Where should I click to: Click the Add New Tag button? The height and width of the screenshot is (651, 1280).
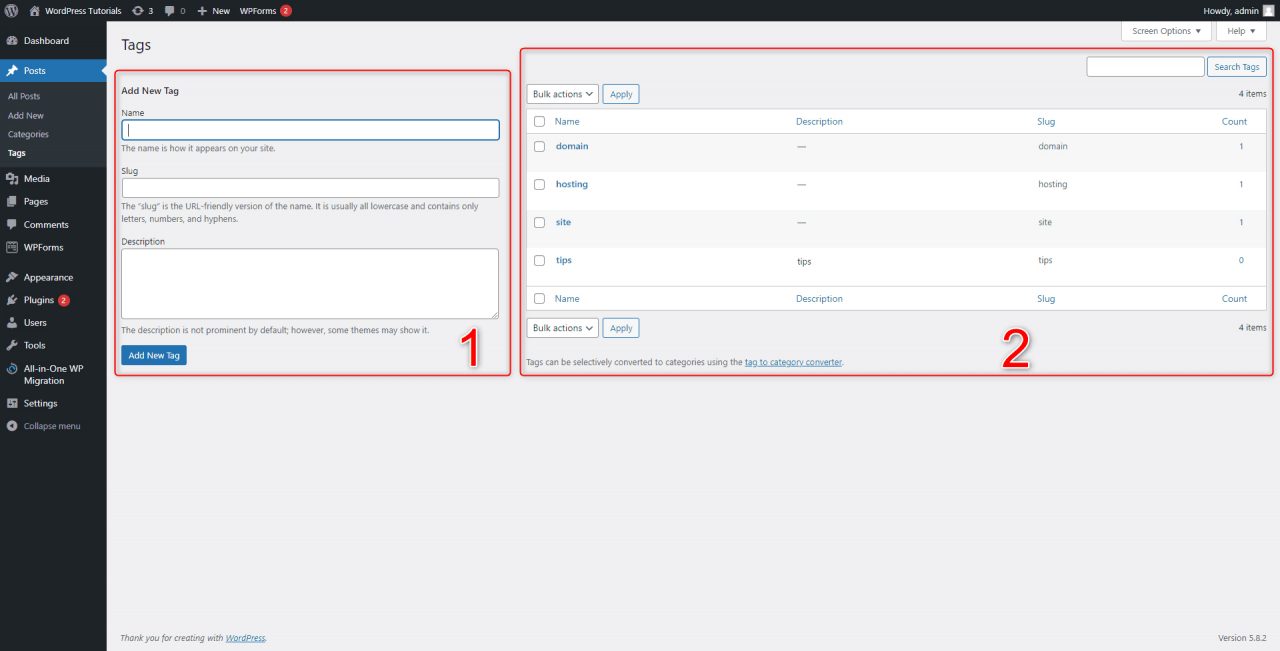coord(153,355)
